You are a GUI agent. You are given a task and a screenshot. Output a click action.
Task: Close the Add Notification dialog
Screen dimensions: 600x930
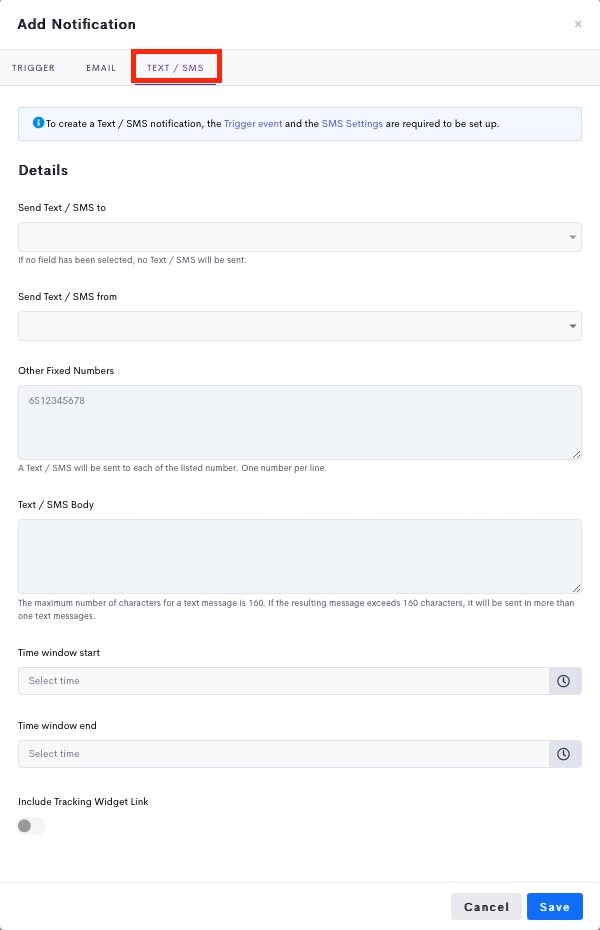pos(578,24)
